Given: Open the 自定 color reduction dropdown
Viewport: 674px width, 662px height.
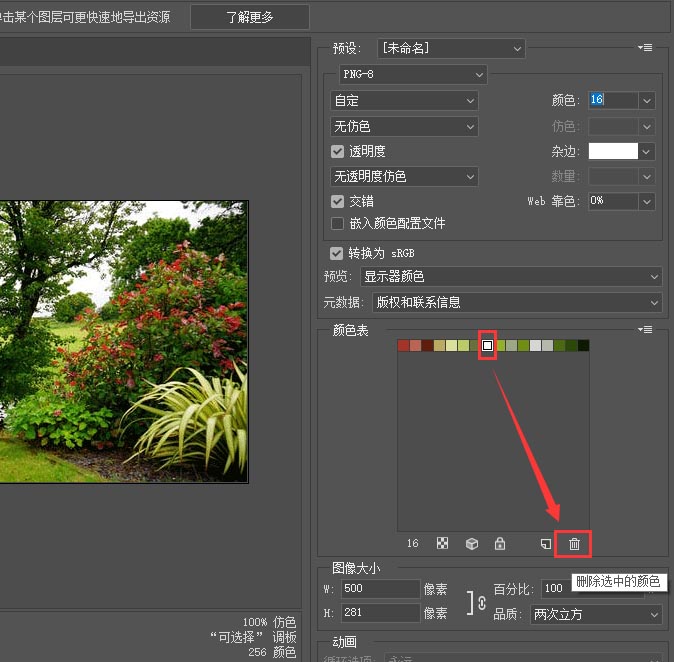Looking at the screenshot, I should click(404, 101).
